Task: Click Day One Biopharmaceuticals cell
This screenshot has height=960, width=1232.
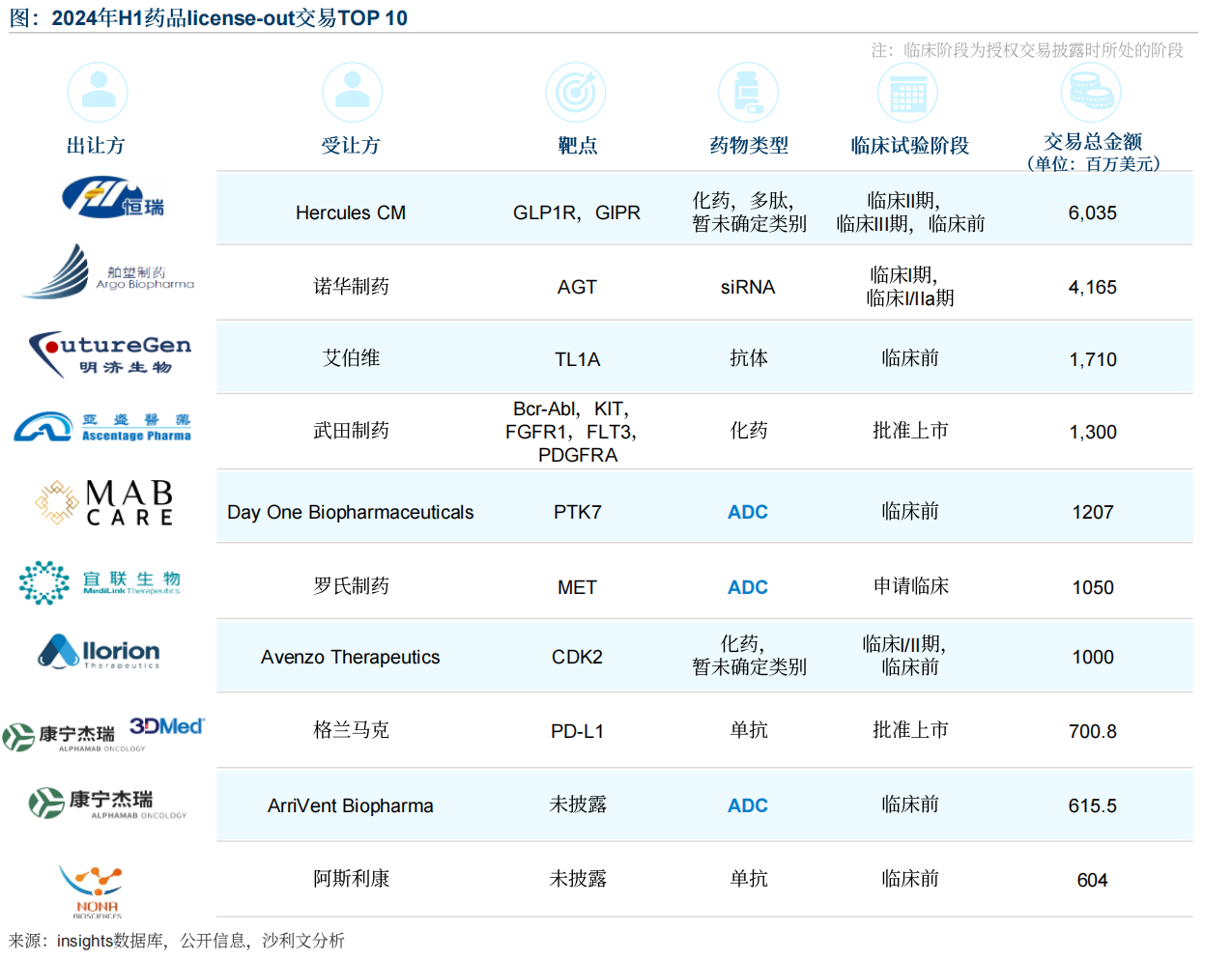Action: [351, 512]
